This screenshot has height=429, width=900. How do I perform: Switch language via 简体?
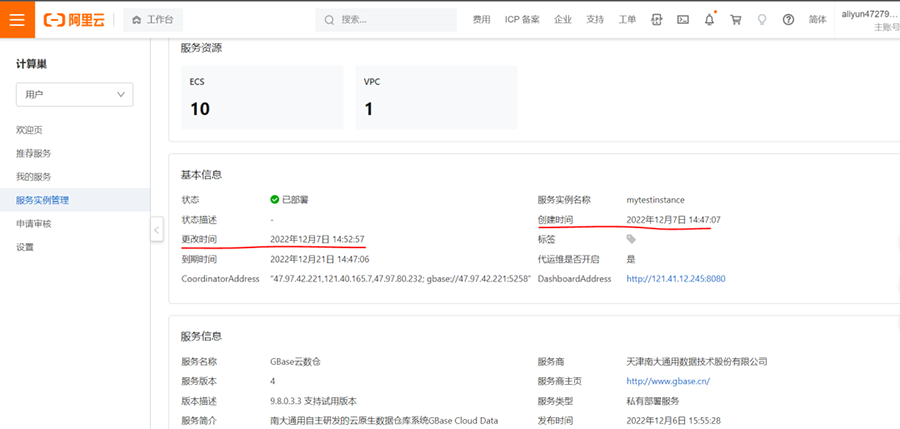tap(817, 20)
